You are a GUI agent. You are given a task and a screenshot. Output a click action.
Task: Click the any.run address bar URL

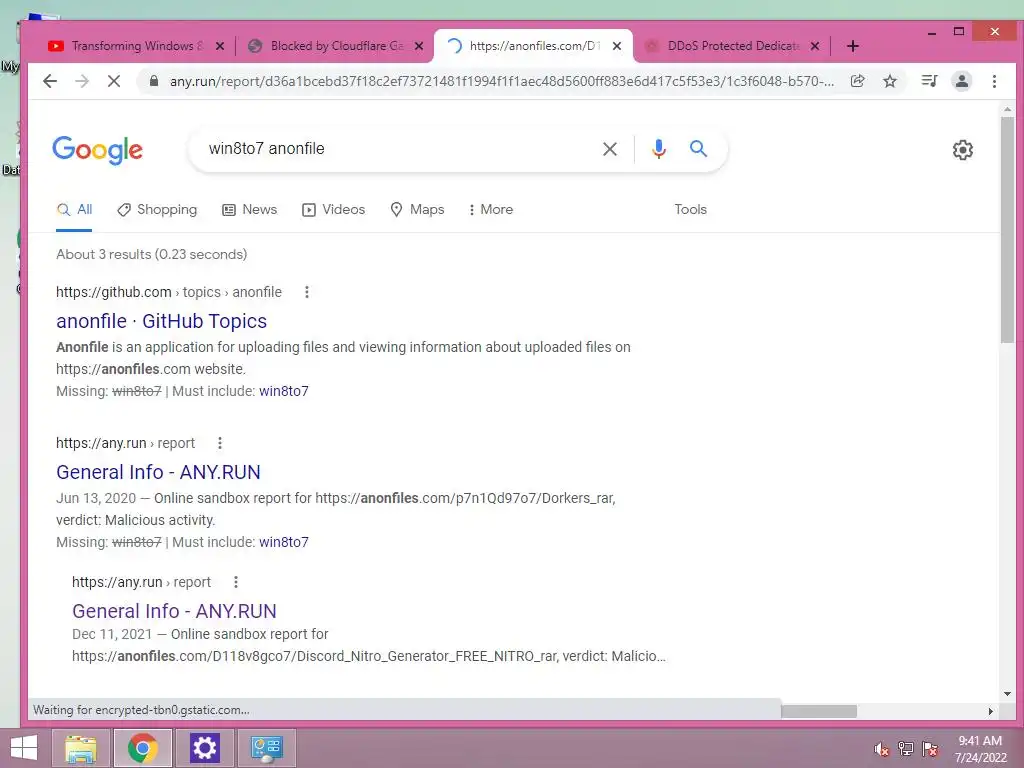[502, 81]
